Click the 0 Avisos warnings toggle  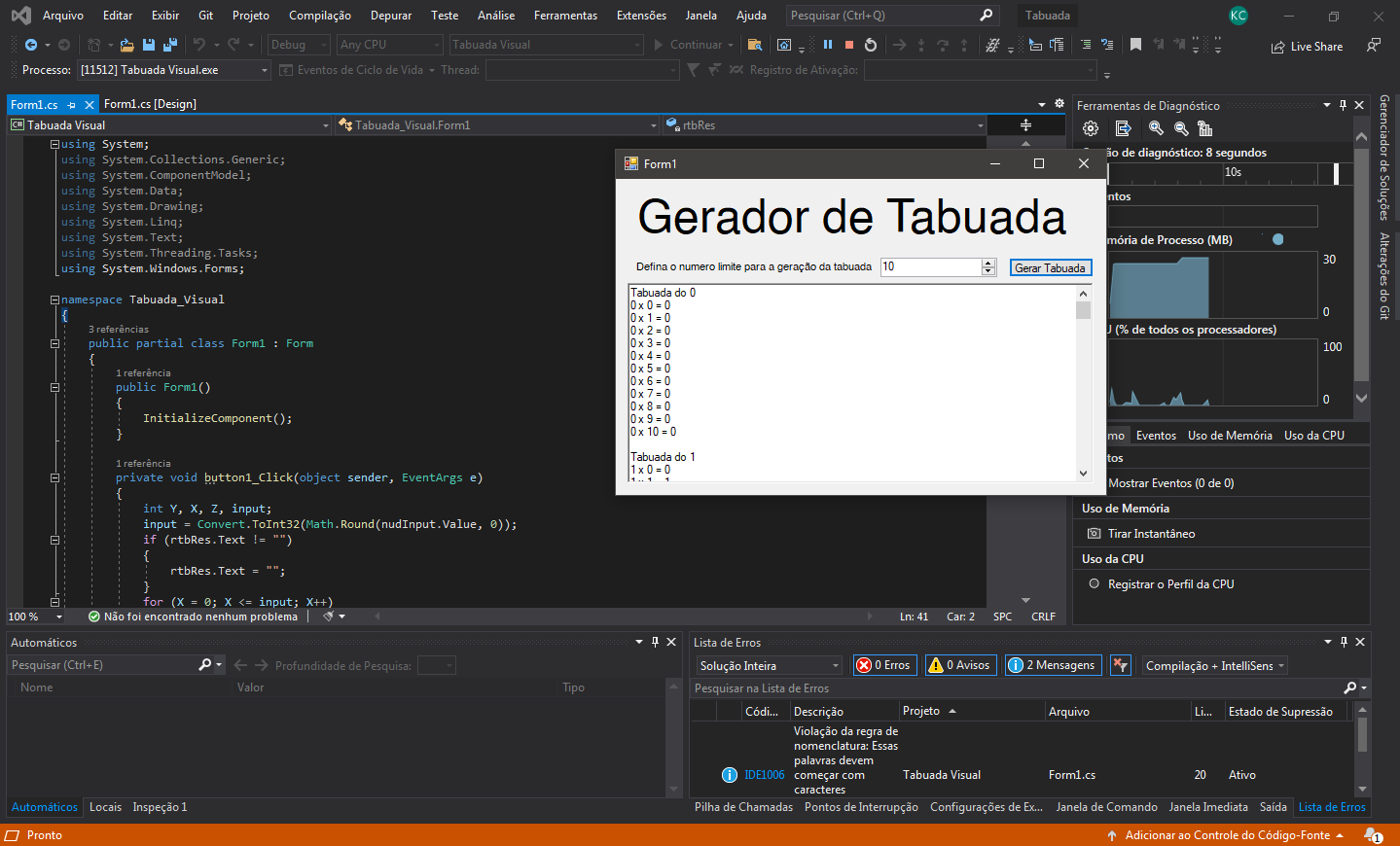pos(960,664)
